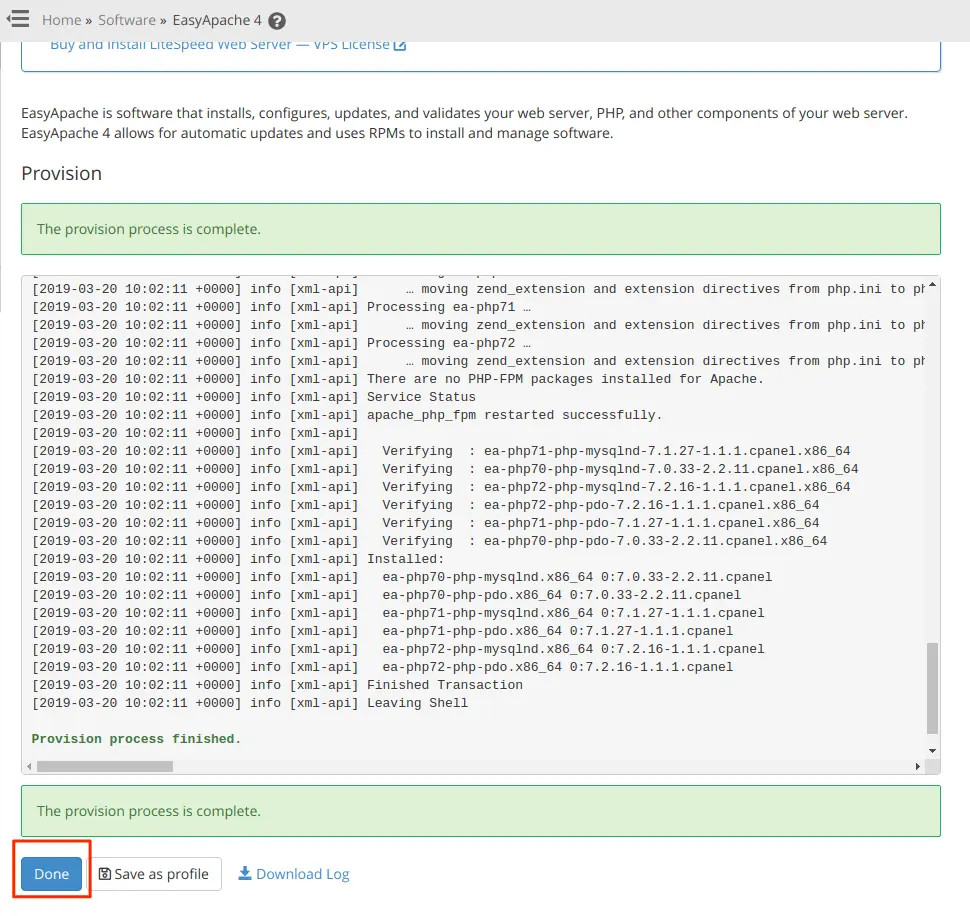This screenshot has height=916, width=970.
Task: Click the right arrow on the horizontal scrollbar
Action: [x=919, y=766]
